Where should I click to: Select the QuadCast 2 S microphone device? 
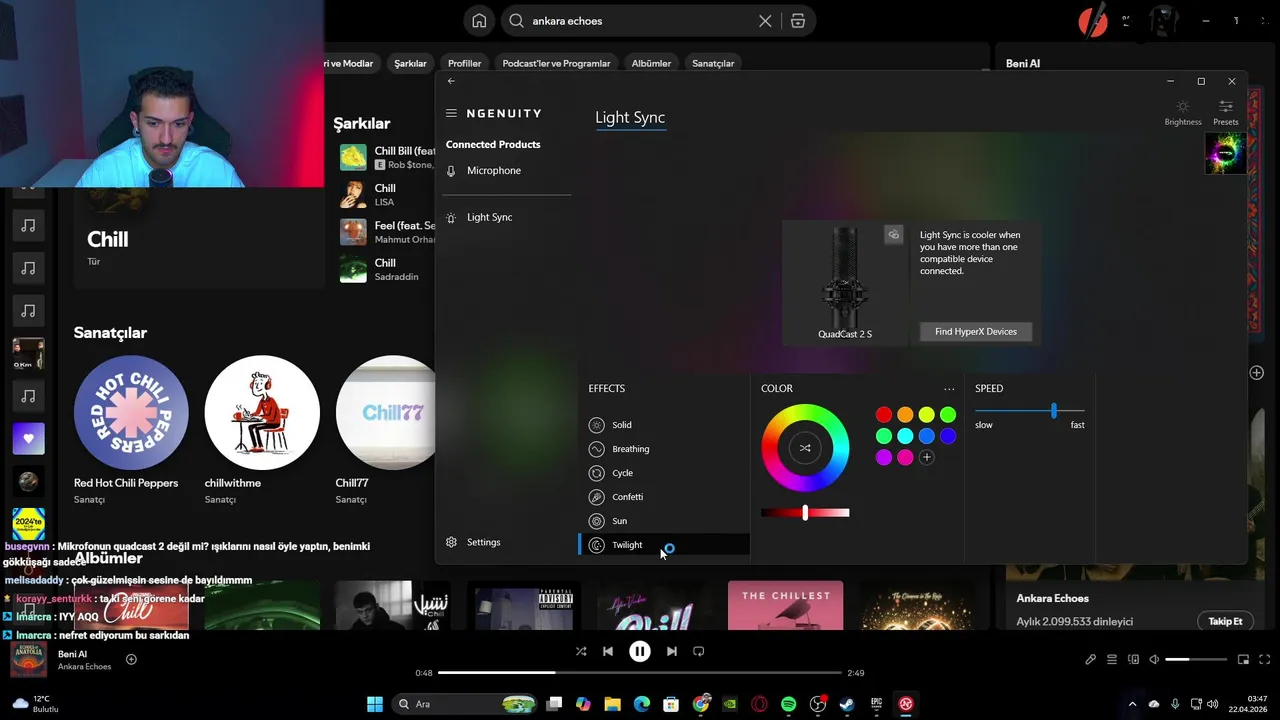(x=845, y=283)
